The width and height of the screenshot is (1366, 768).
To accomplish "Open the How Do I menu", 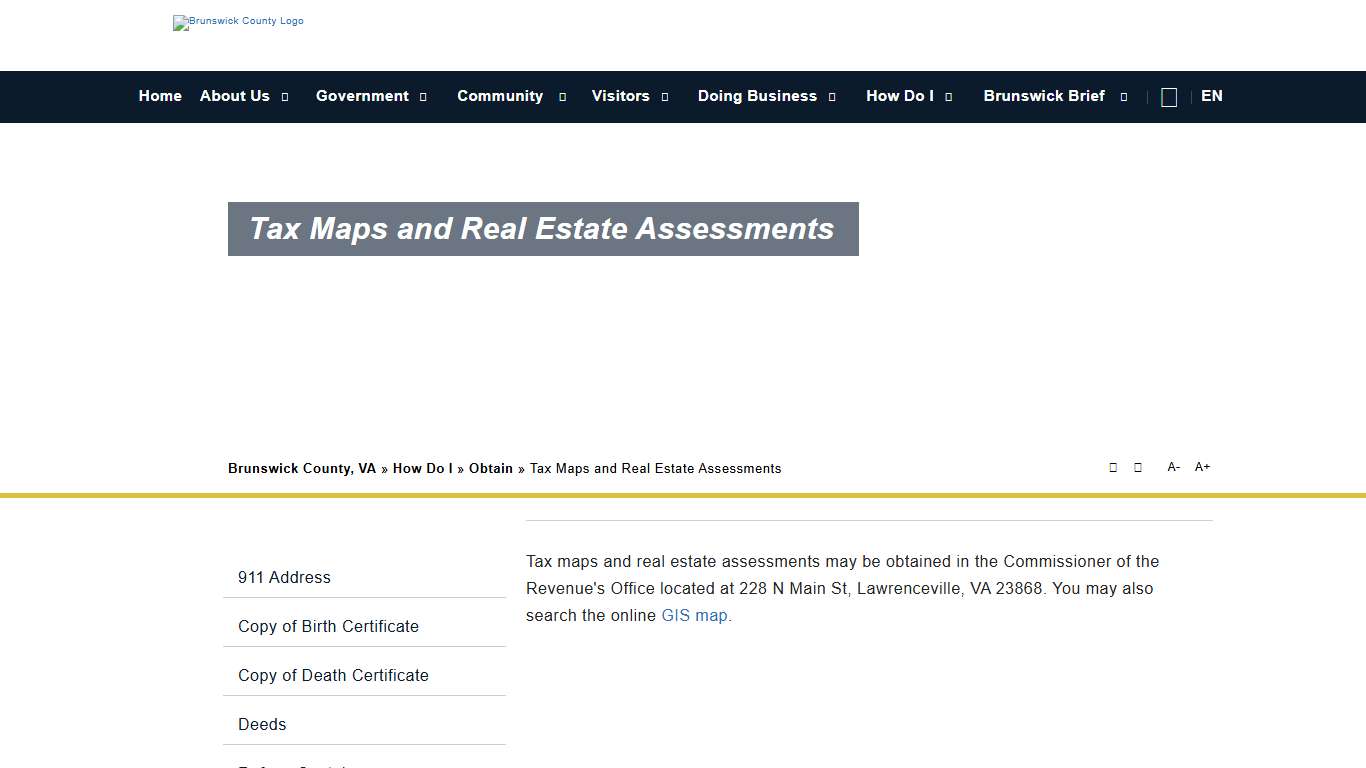I will coord(900,96).
